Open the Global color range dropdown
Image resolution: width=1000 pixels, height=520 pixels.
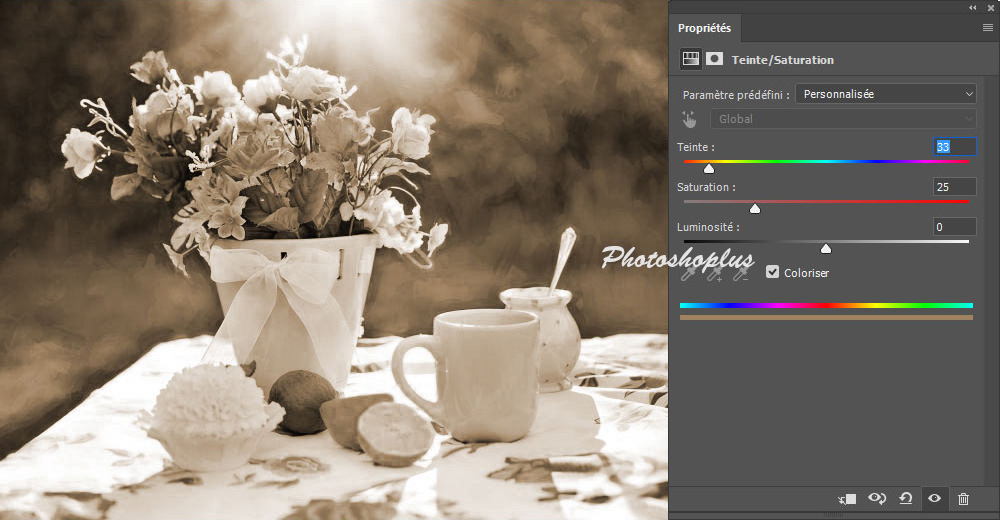tap(842, 119)
